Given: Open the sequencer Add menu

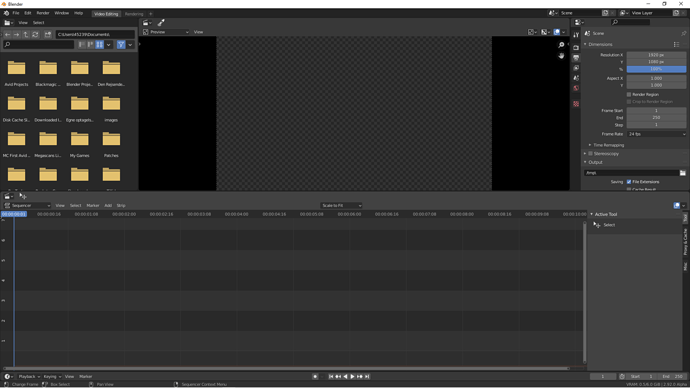Looking at the screenshot, I should click(x=108, y=205).
